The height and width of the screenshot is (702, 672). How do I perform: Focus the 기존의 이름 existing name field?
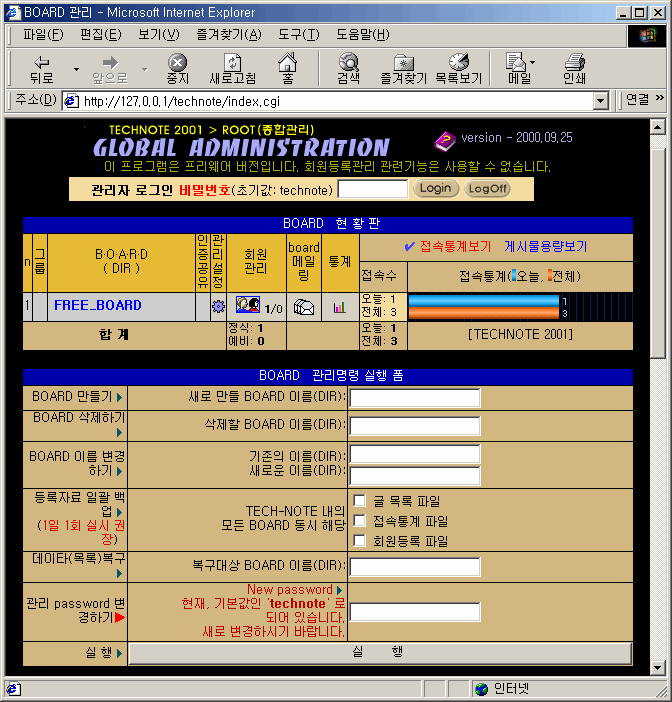415,454
